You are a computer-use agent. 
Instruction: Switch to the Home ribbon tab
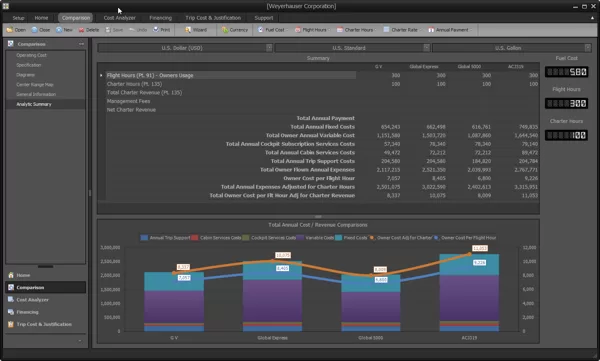(41, 18)
